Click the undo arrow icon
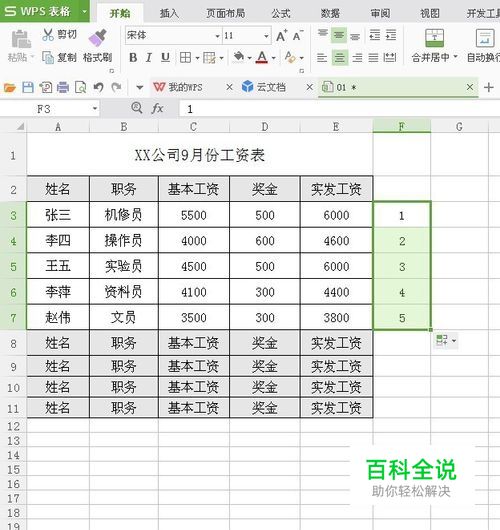The image size is (500, 530). (98, 88)
